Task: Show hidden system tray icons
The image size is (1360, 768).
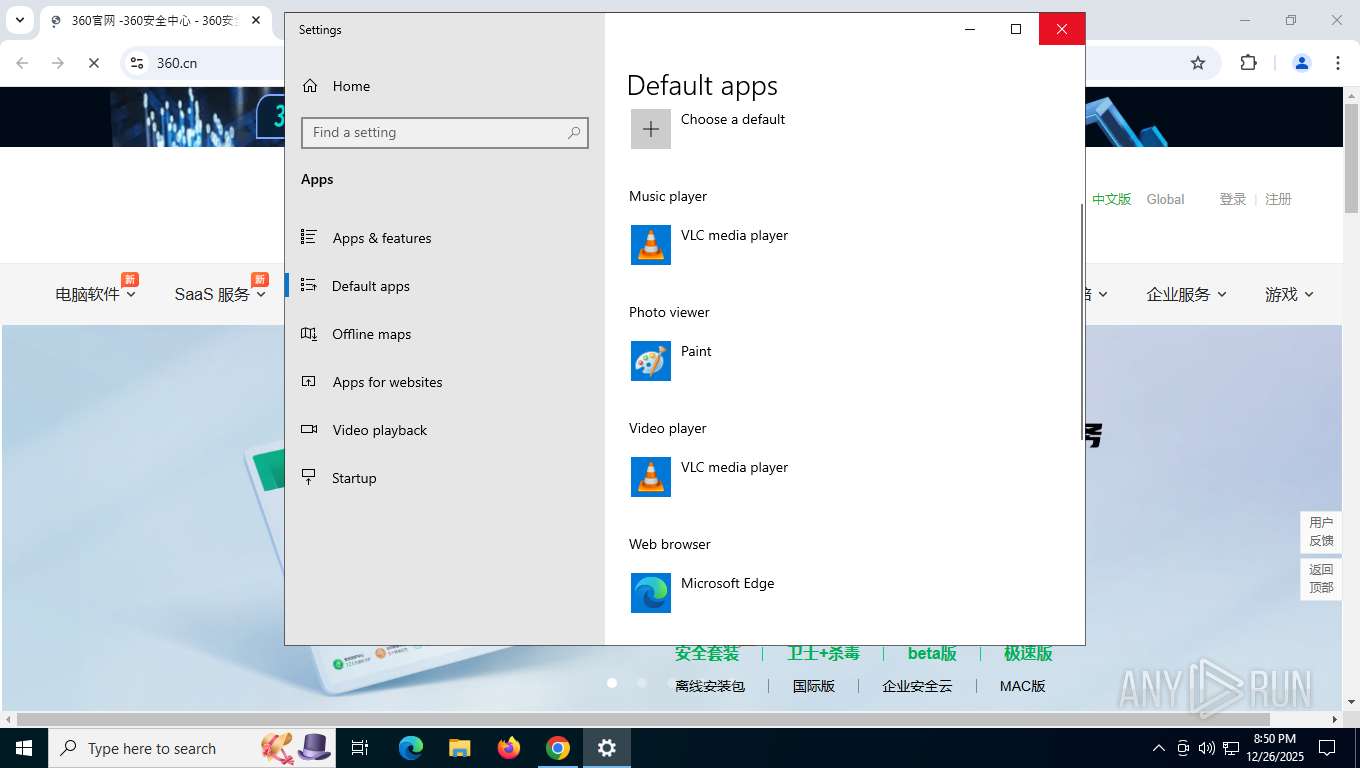Action: pyautogui.click(x=1159, y=748)
